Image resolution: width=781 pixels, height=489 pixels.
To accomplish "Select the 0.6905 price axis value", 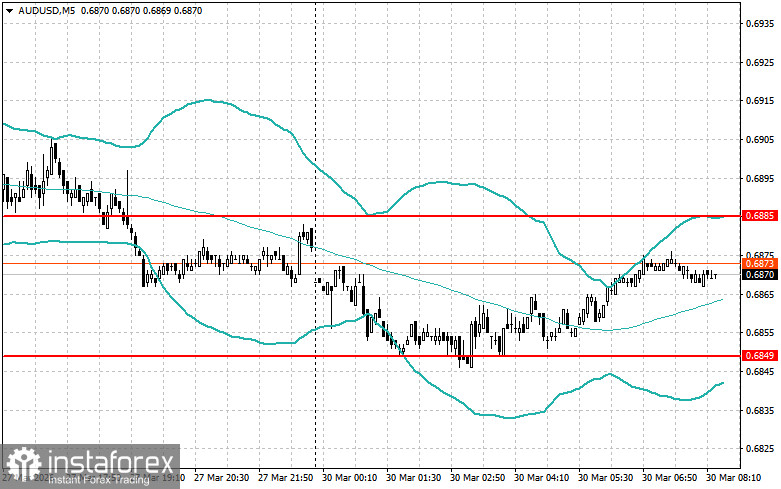I will 760,139.
